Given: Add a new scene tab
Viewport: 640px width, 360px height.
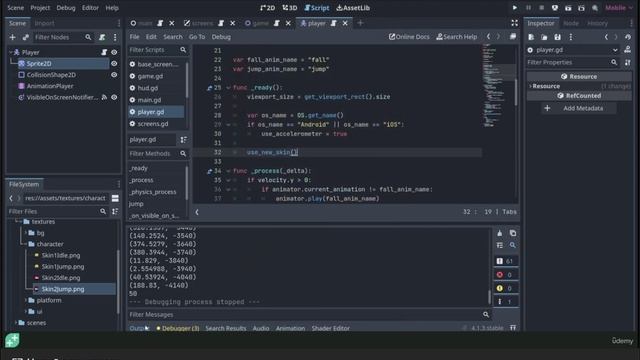Looking at the screenshot, I should [360, 23].
